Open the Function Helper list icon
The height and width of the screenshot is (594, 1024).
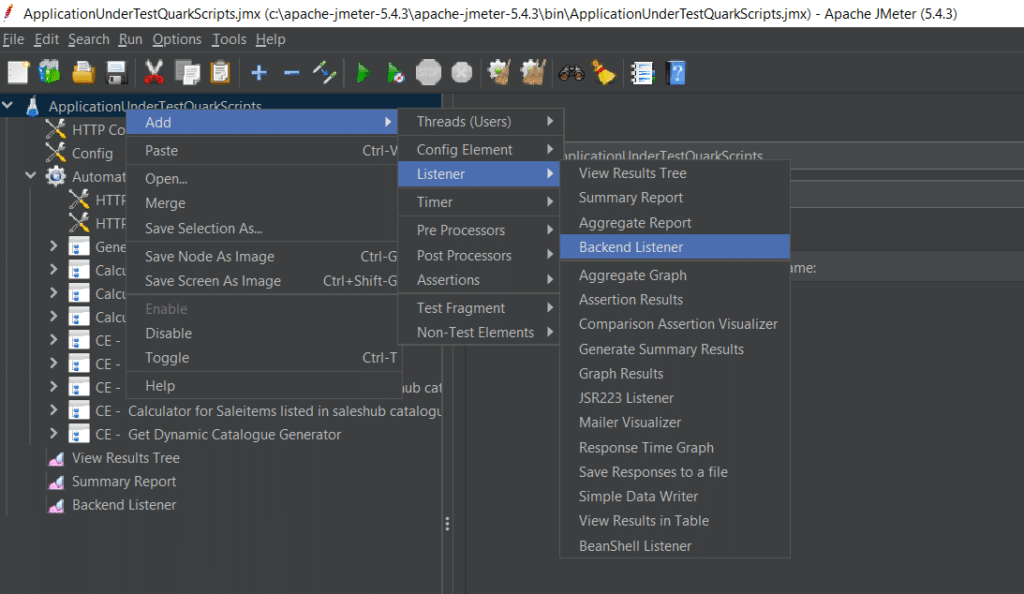643,72
